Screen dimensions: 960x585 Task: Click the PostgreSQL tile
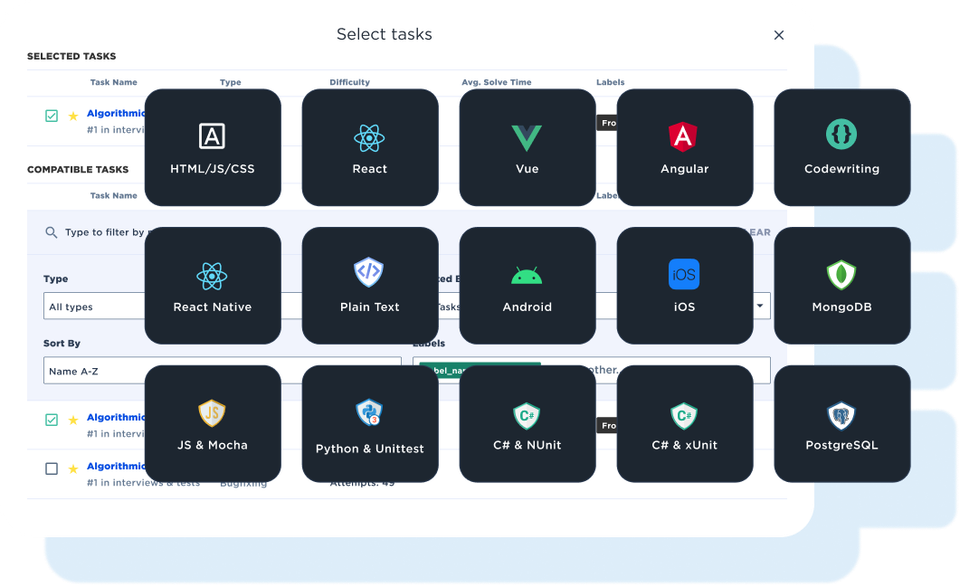(x=841, y=423)
